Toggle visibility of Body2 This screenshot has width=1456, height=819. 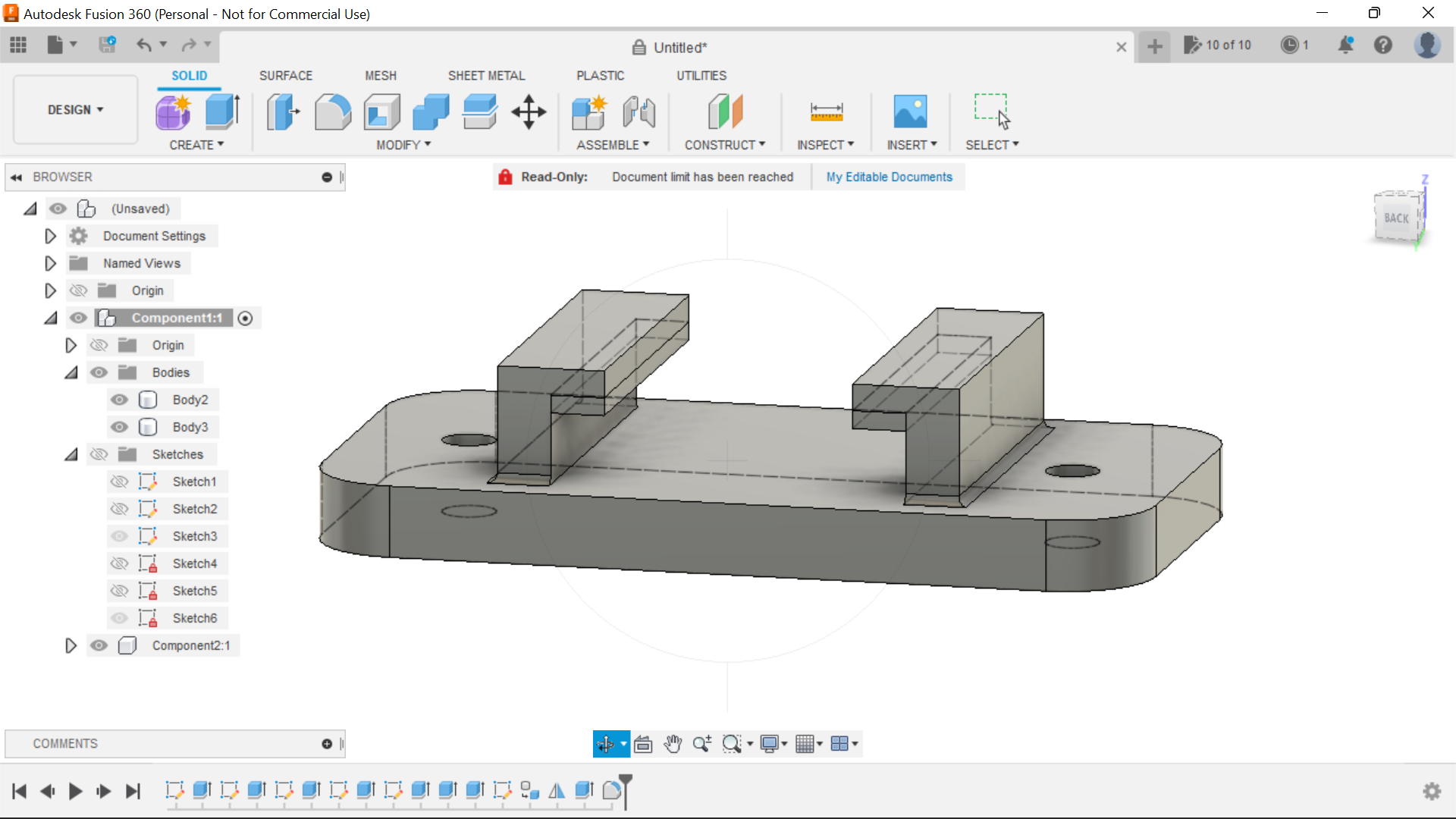tap(119, 399)
